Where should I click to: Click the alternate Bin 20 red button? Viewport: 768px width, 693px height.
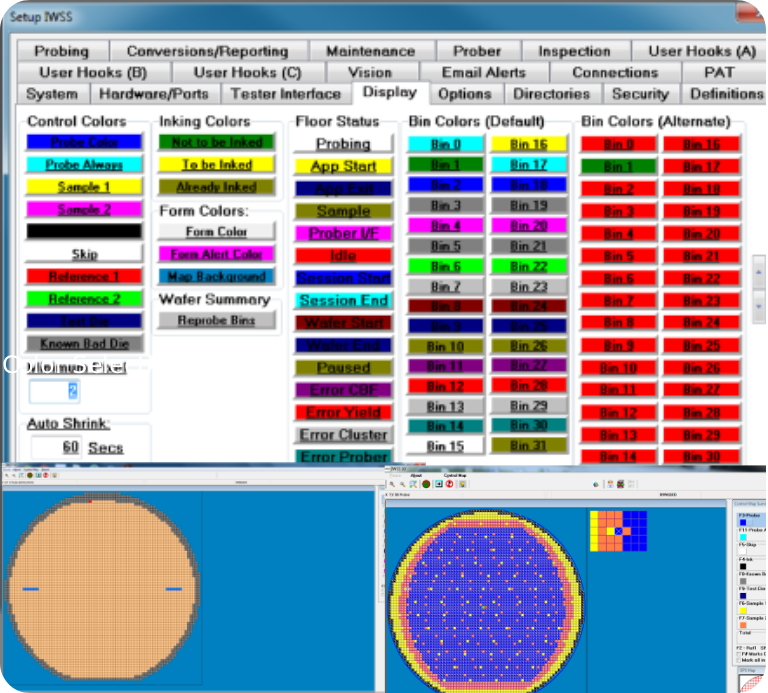coord(701,234)
